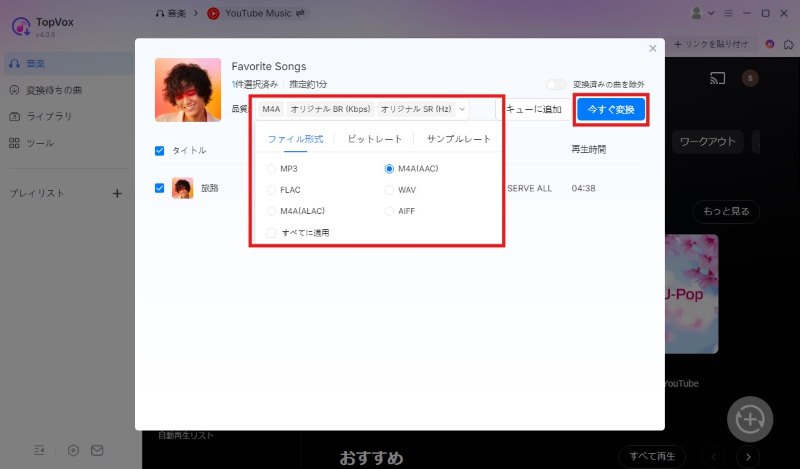Click the YouTube Music service icon
The width and height of the screenshot is (800, 469).
[213, 13]
